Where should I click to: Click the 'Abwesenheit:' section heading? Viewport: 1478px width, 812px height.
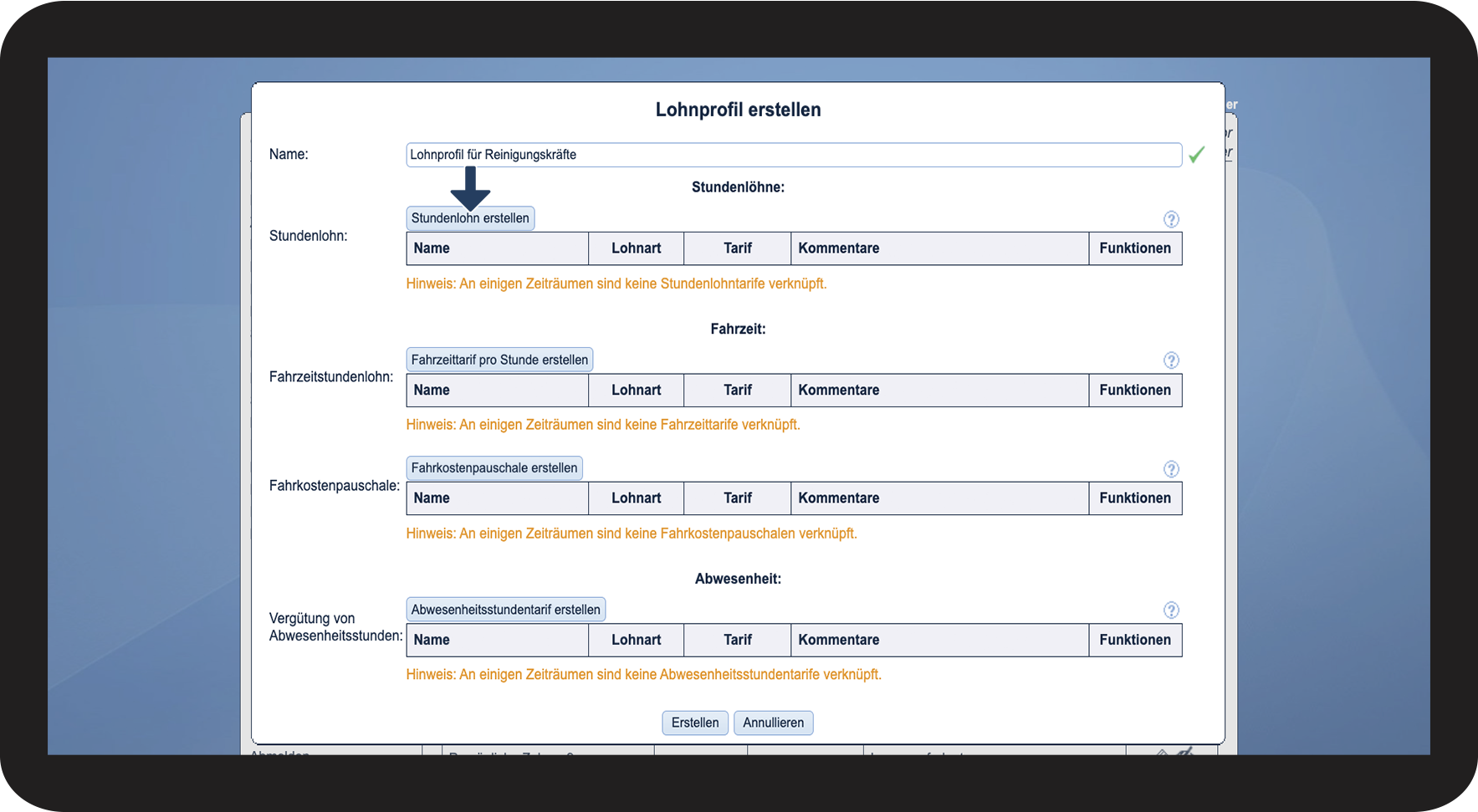[x=738, y=579]
